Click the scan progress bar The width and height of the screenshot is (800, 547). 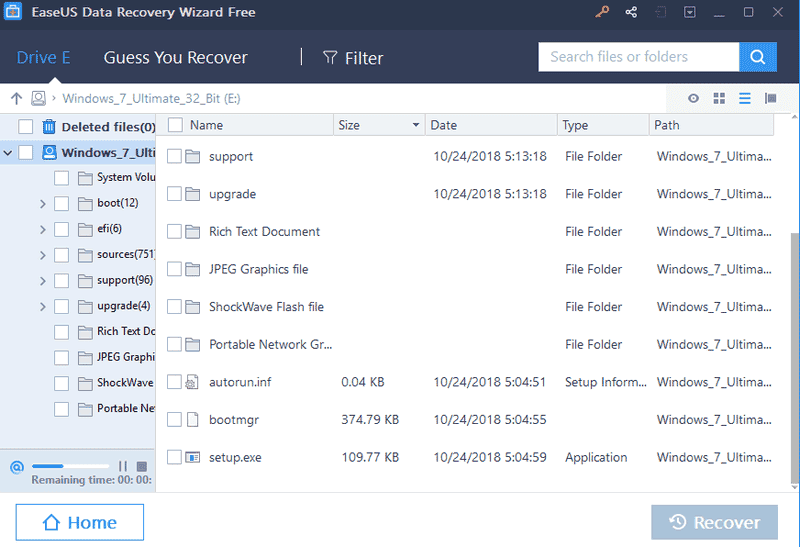(x=70, y=466)
